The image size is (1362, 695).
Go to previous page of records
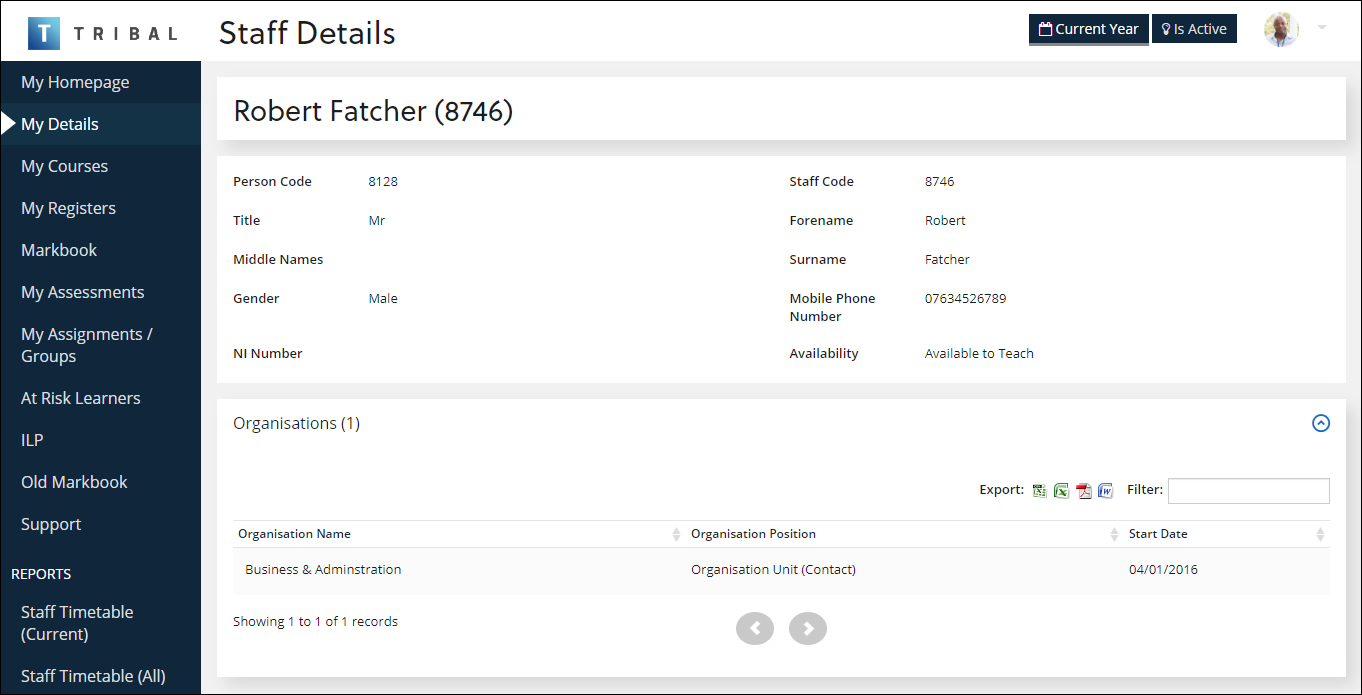[755, 628]
